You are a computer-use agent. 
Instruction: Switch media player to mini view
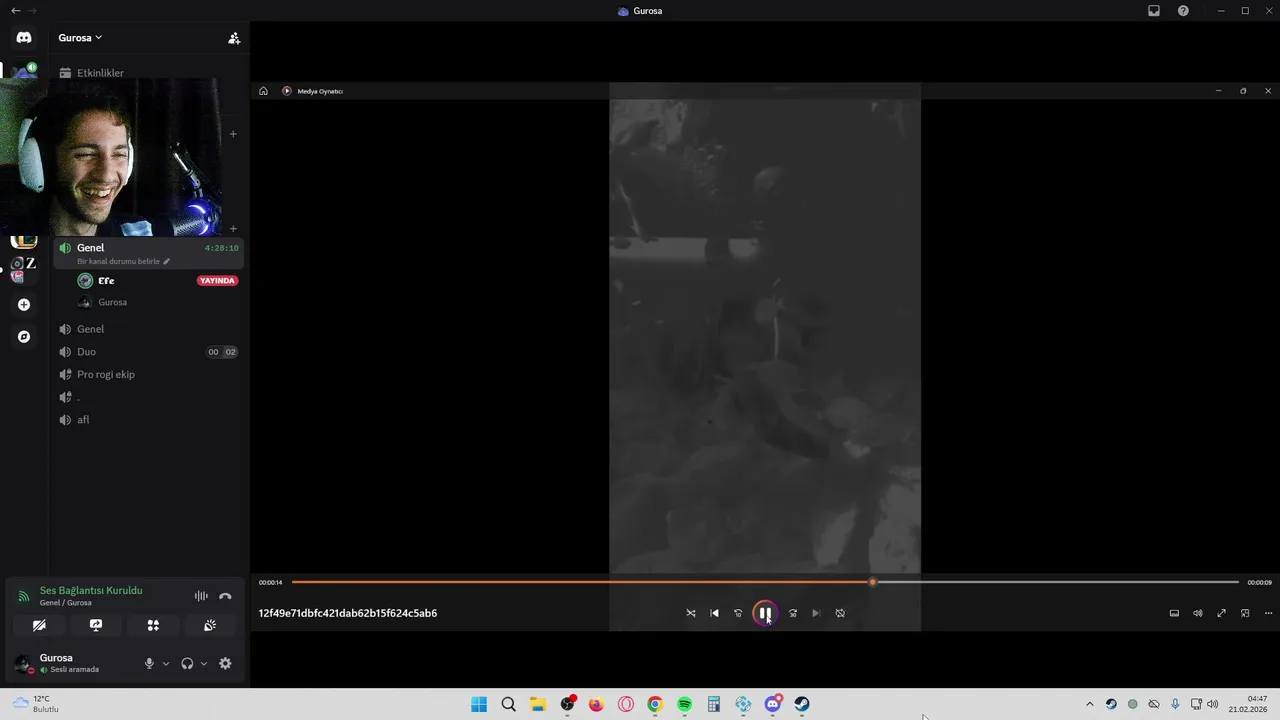[1245, 613]
